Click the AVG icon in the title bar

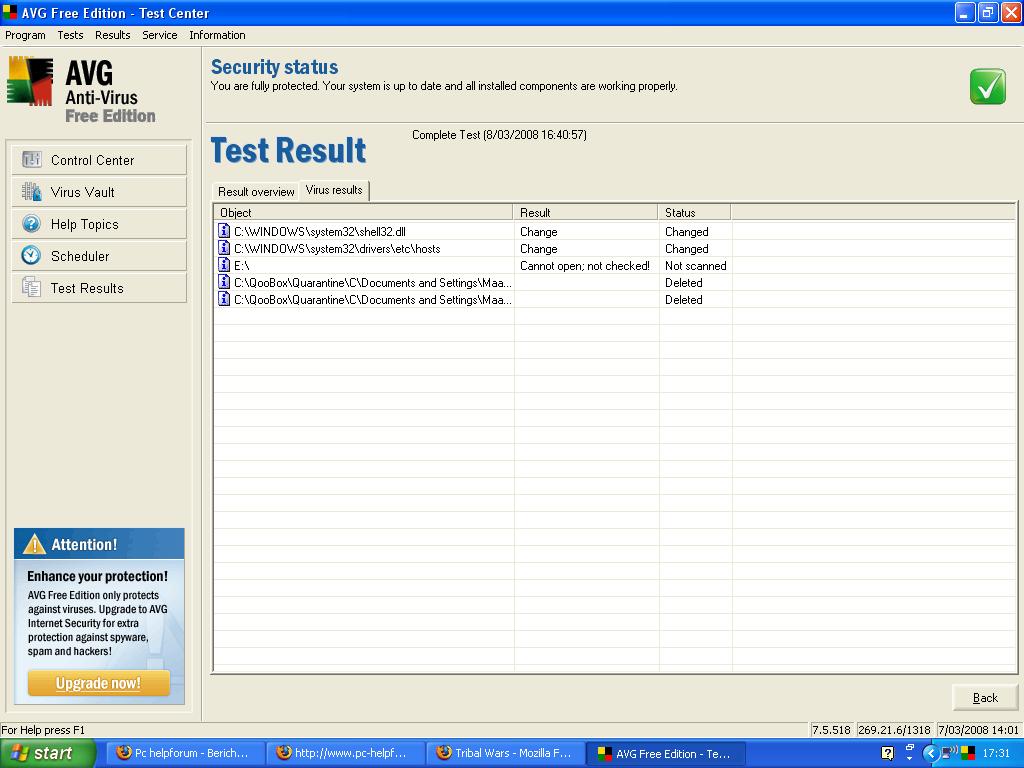(x=10, y=12)
